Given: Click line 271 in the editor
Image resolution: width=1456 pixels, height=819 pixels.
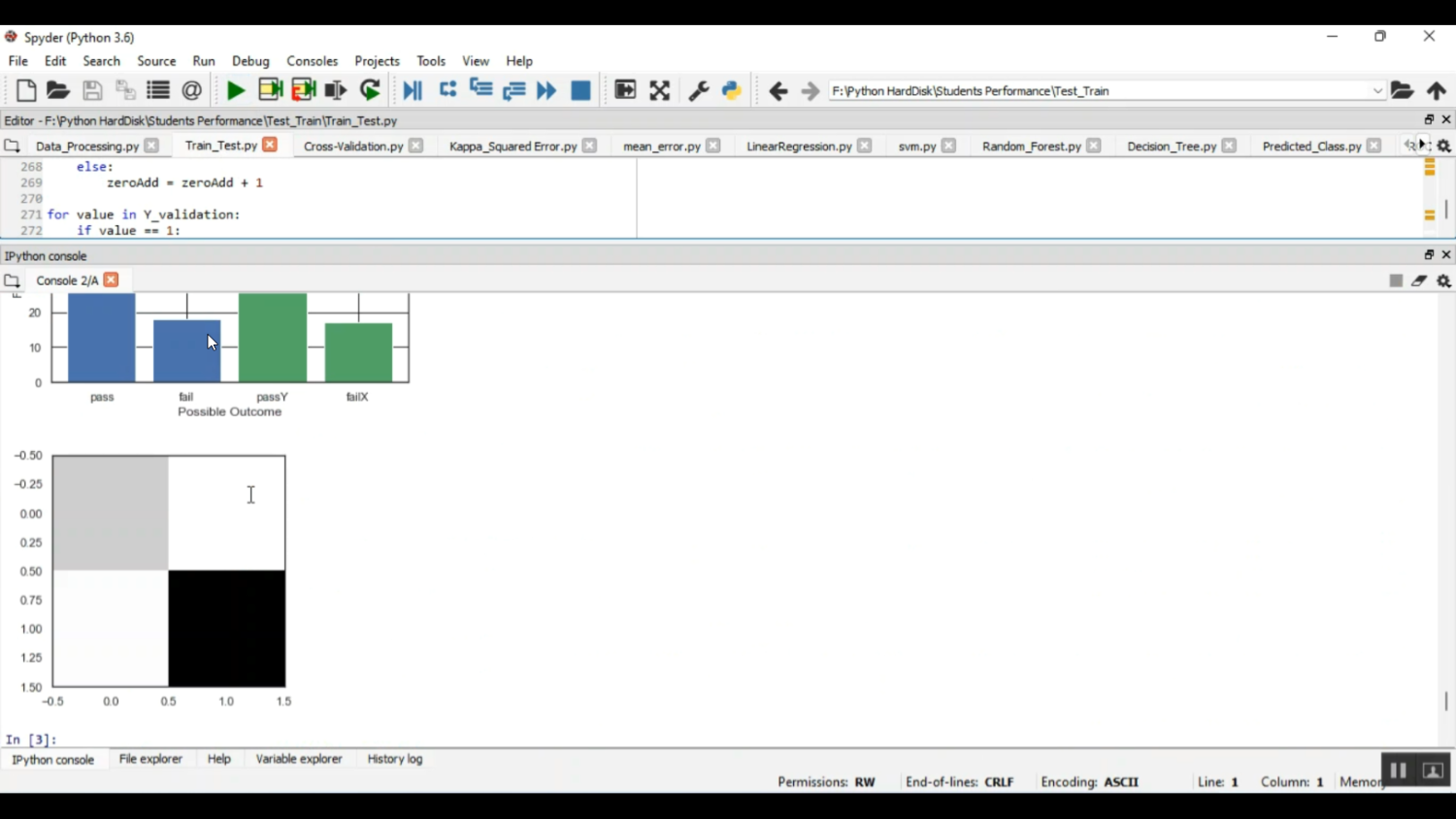Looking at the screenshot, I should 155,214.
